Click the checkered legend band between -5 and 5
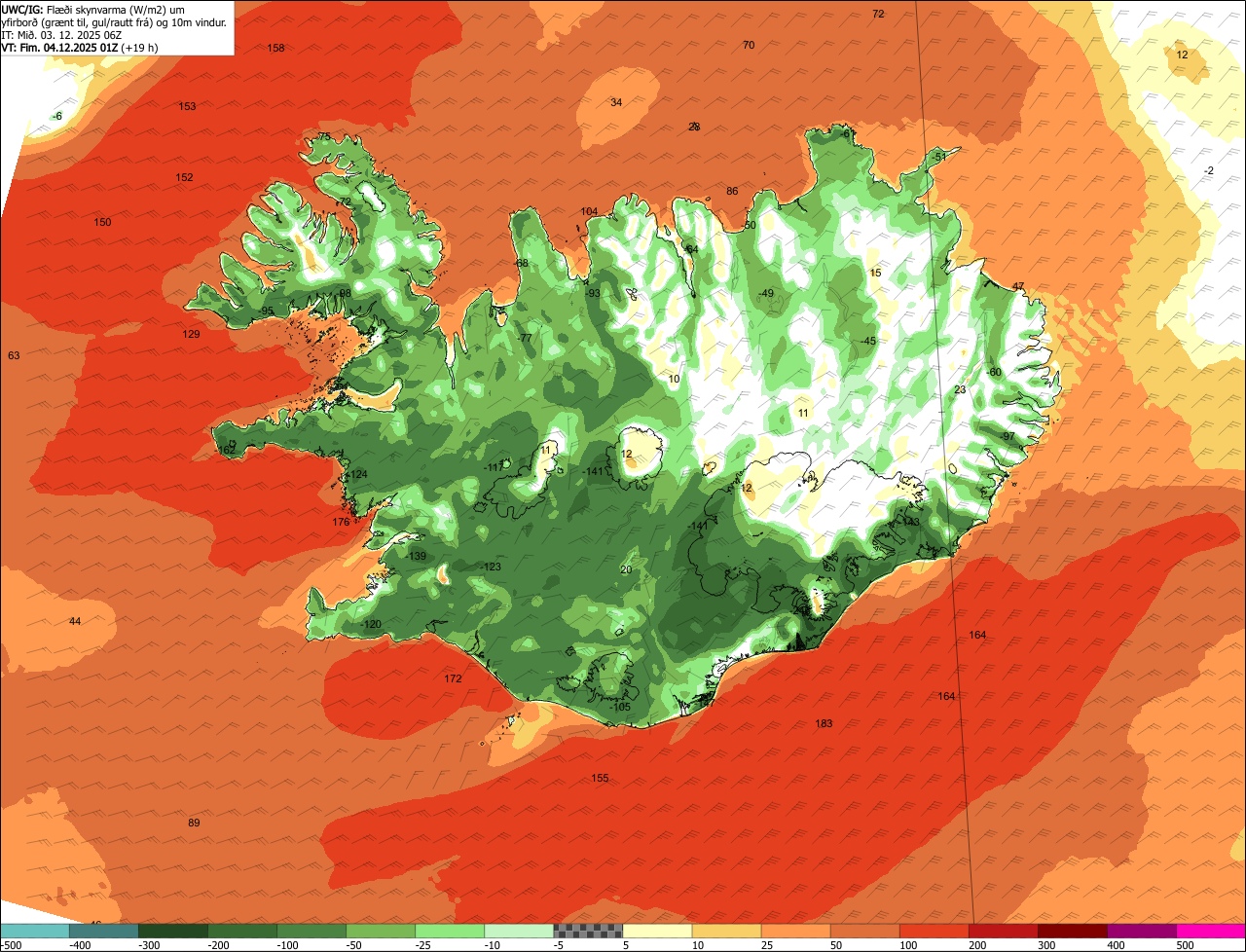The height and width of the screenshot is (952, 1246). tap(588, 931)
